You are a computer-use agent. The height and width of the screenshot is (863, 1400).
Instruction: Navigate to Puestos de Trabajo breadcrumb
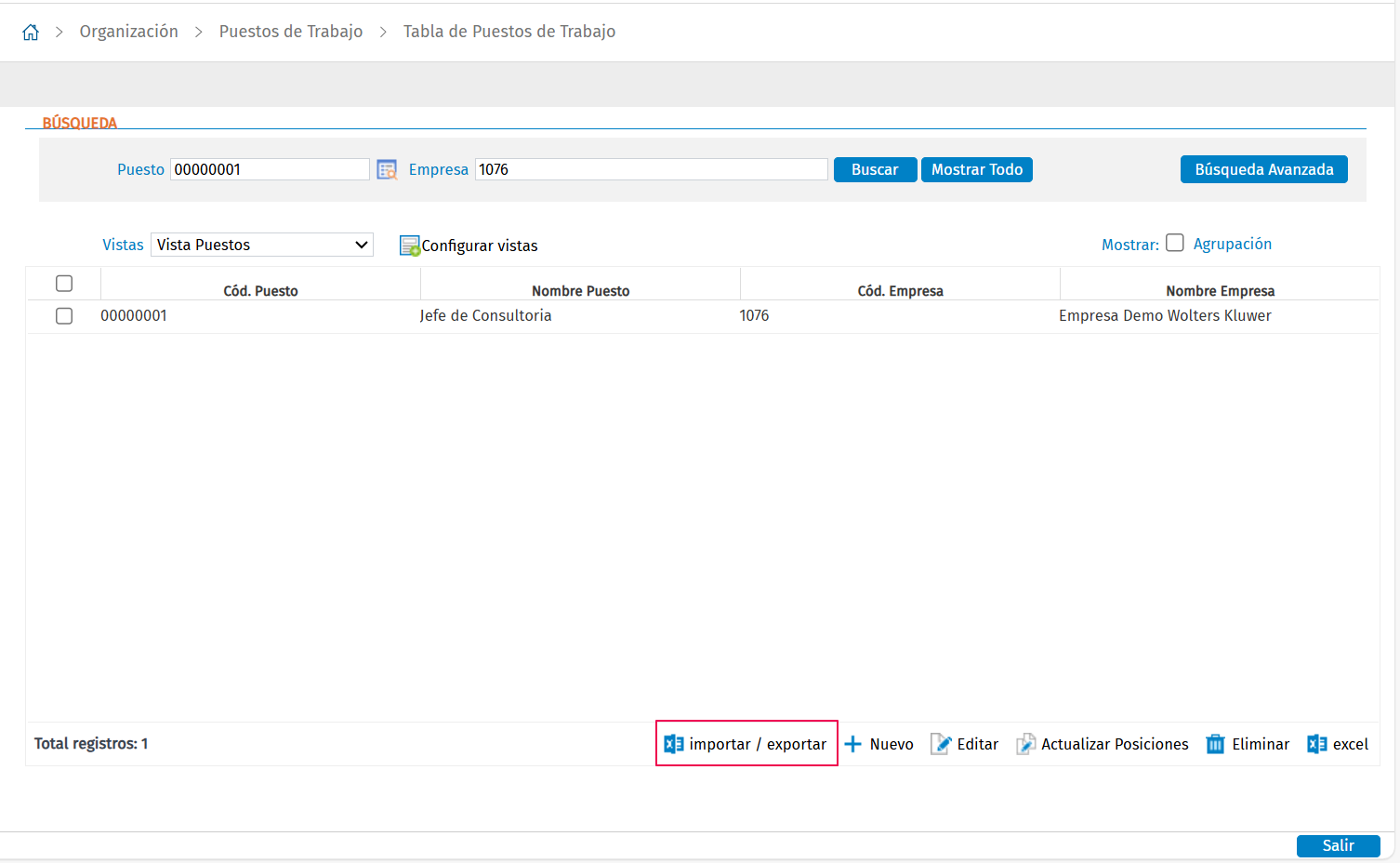pos(291,32)
